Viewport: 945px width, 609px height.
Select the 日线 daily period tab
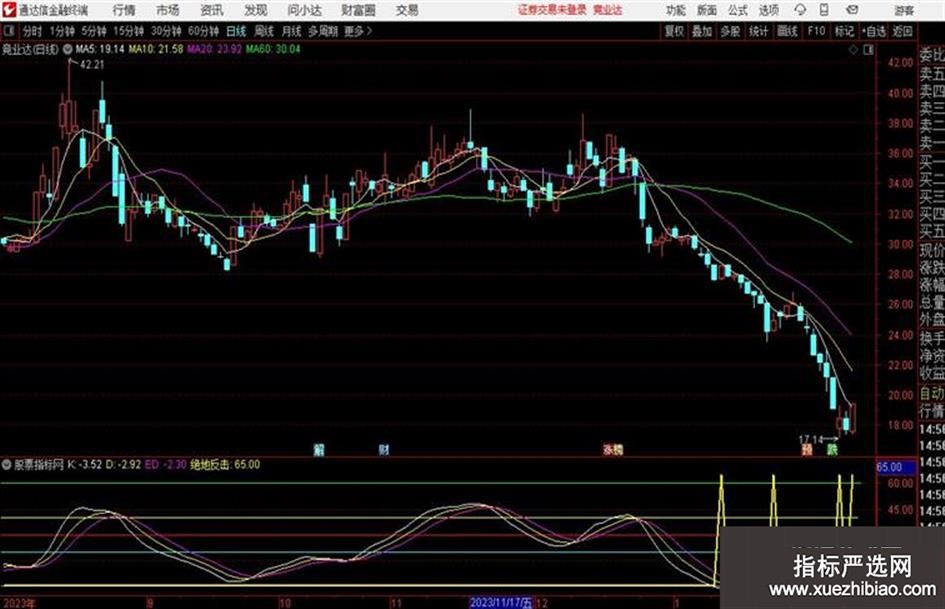point(236,31)
